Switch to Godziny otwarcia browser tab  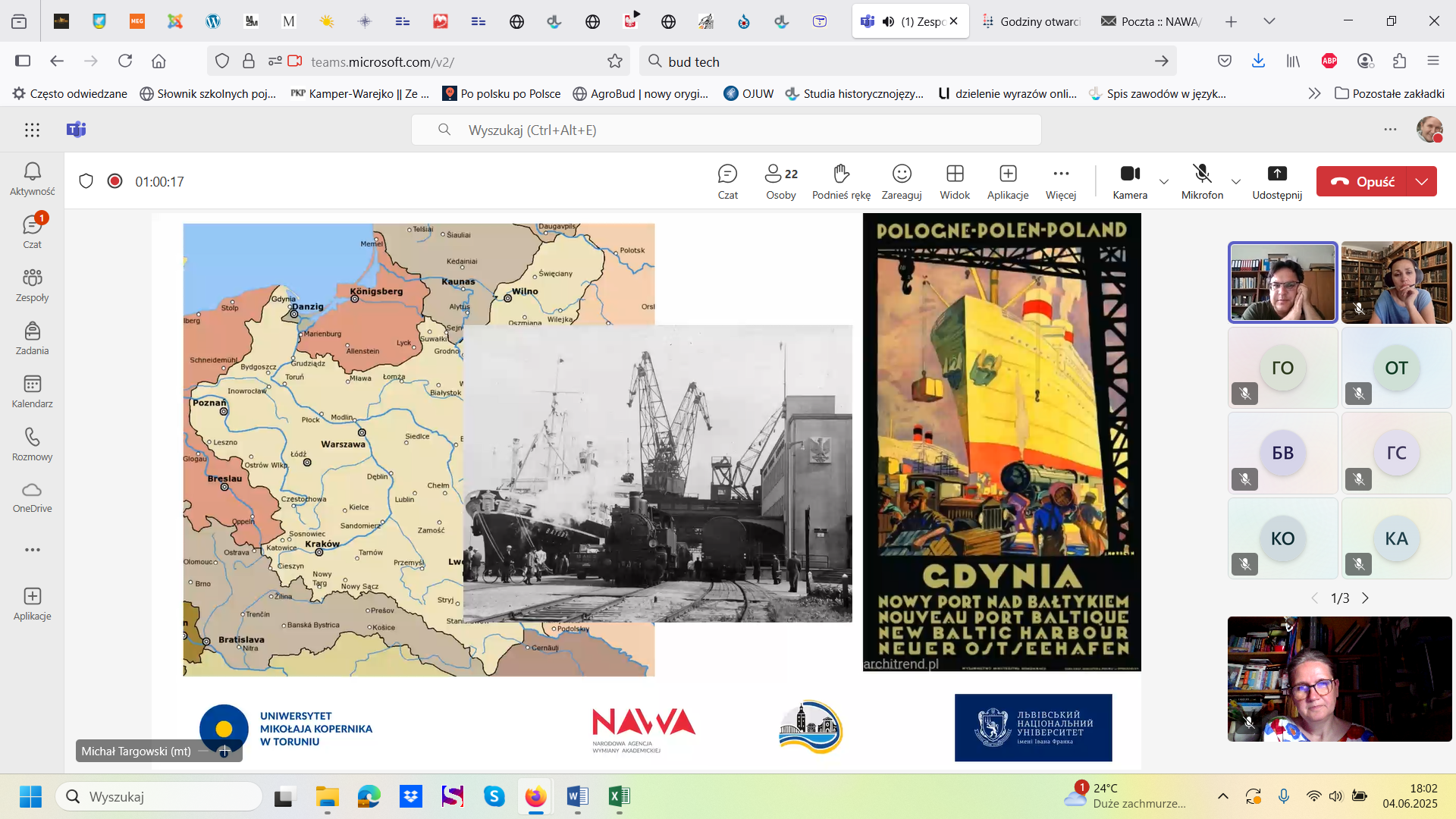click(1031, 21)
